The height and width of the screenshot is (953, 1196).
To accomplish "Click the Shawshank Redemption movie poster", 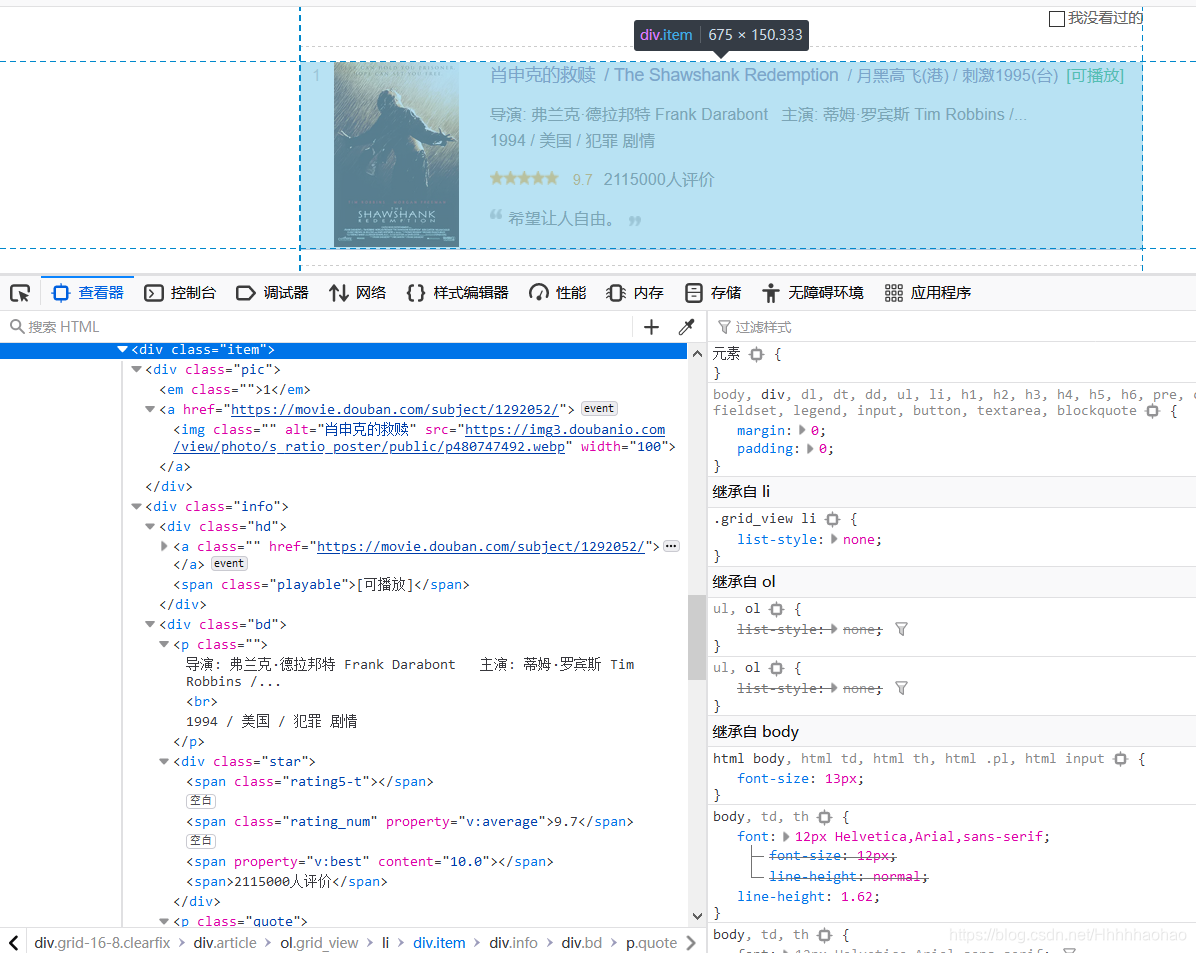I will tap(397, 155).
